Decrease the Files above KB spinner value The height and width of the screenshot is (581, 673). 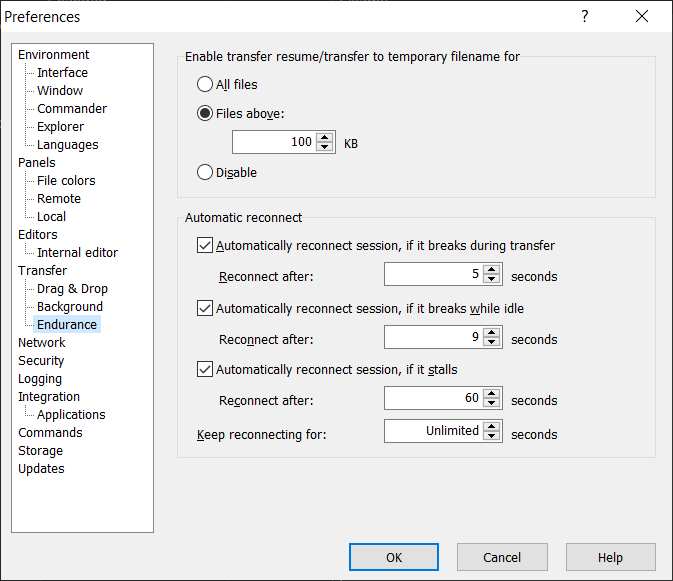pyautogui.click(x=324, y=147)
